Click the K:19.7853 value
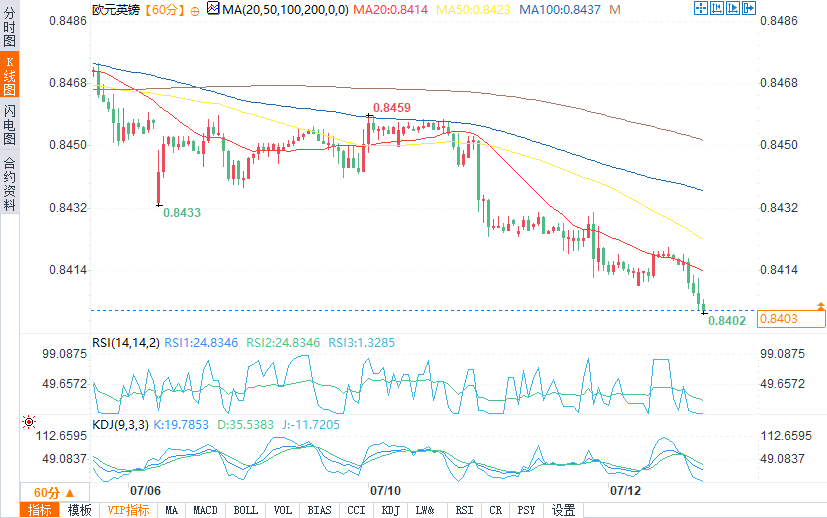The image size is (827, 518). pyautogui.click(x=181, y=425)
